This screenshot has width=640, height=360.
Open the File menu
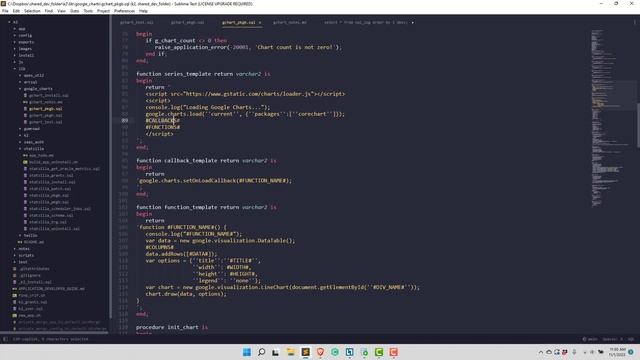(x=5, y=11)
